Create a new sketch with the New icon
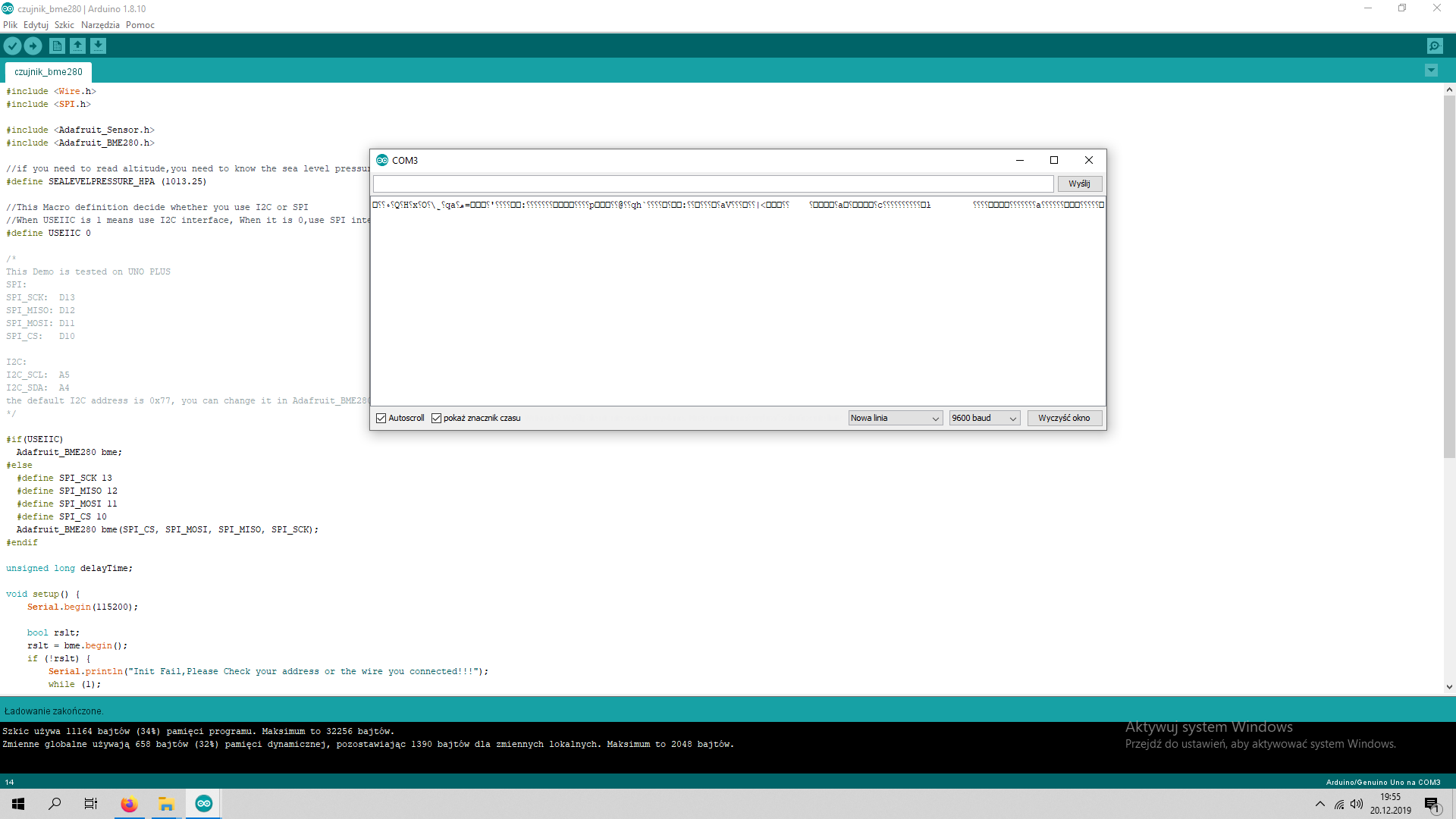The height and width of the screenshot is (819, 1456). click(x=57, y=46)
